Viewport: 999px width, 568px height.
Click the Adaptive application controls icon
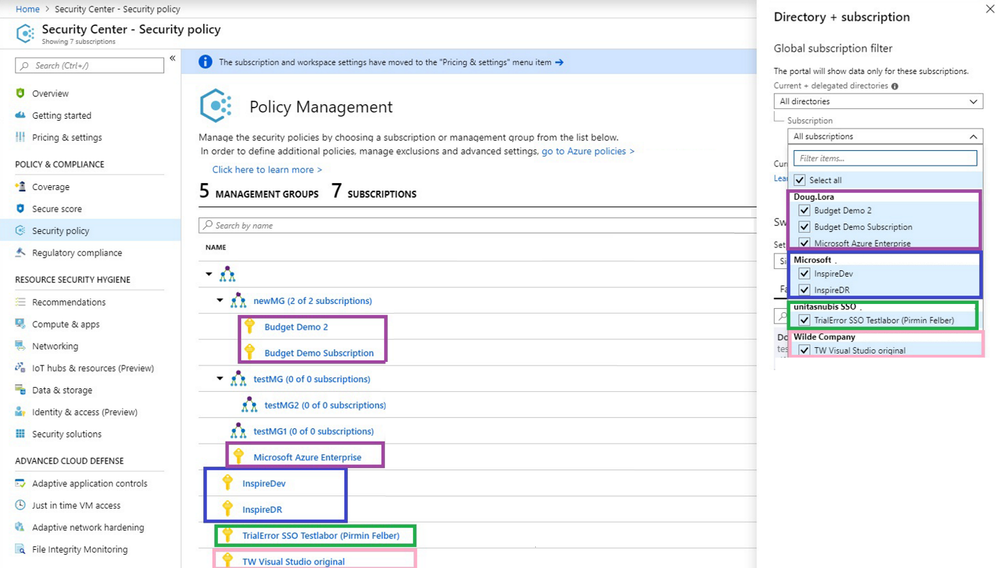(20, 483)
